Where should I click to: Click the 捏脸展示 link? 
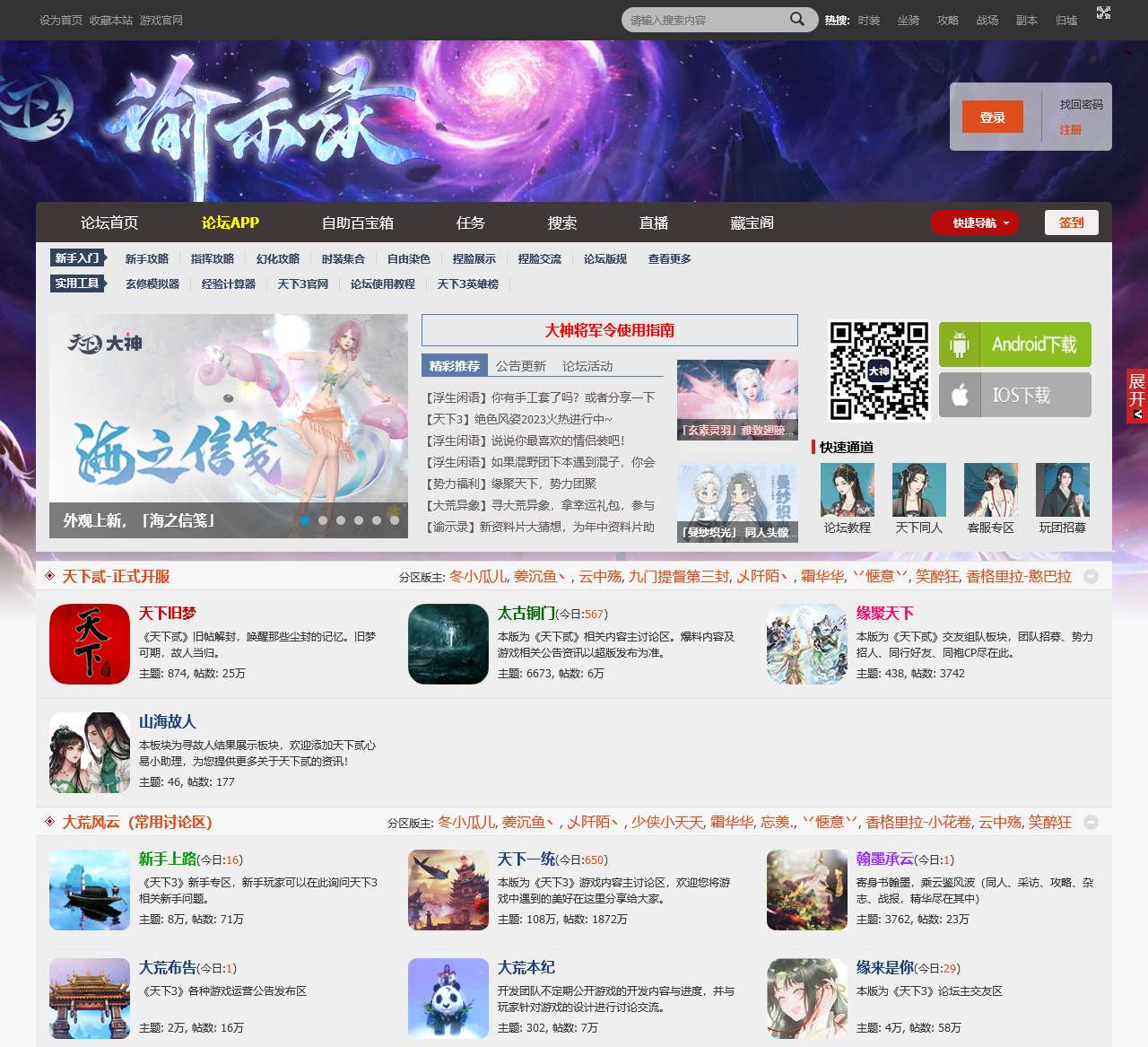[474, 258]
